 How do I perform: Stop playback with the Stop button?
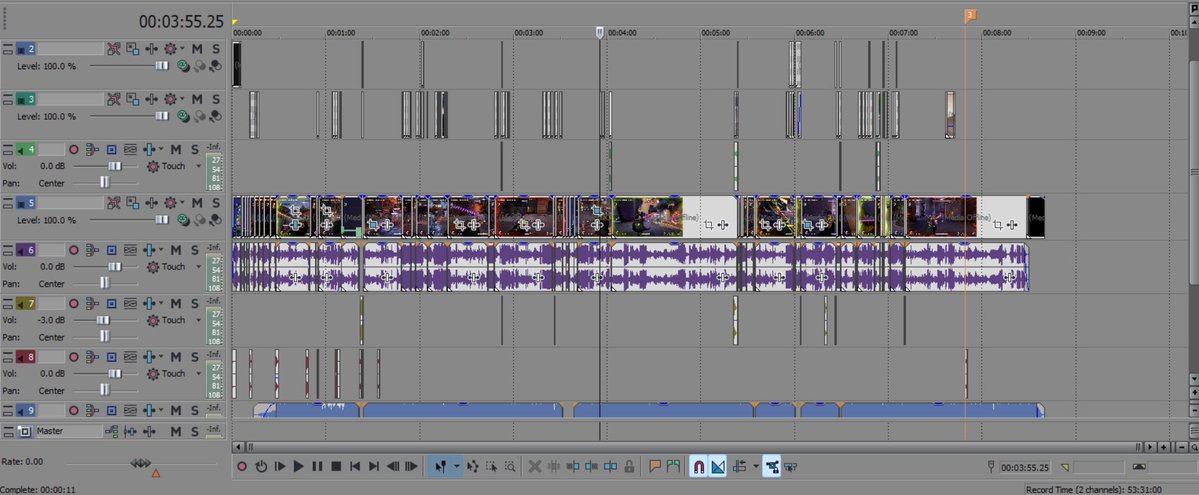(336, 466)
